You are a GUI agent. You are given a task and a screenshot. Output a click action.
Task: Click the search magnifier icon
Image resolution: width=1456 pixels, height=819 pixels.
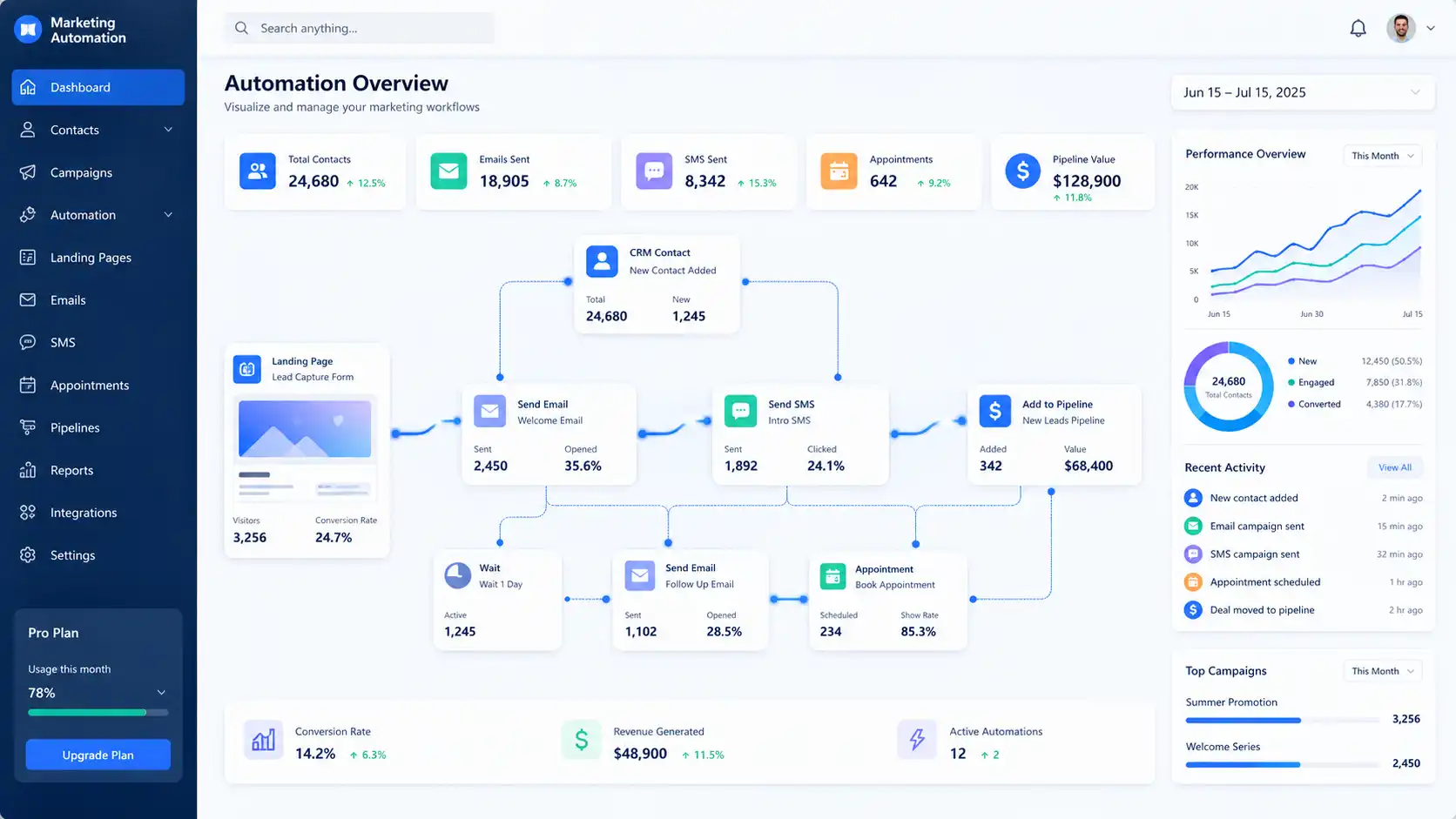pos(242,28)
